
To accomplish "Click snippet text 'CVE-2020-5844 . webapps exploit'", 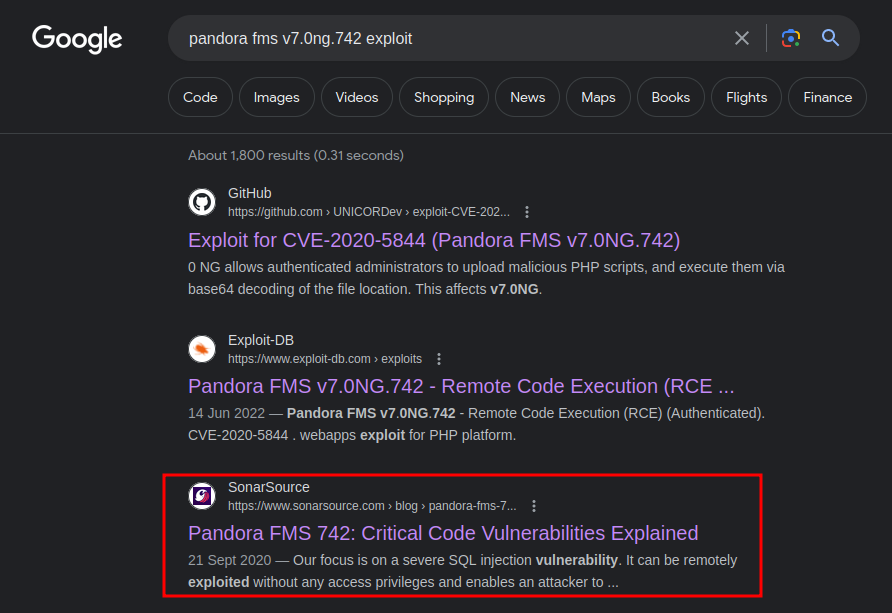I will [x=296, y=436].
